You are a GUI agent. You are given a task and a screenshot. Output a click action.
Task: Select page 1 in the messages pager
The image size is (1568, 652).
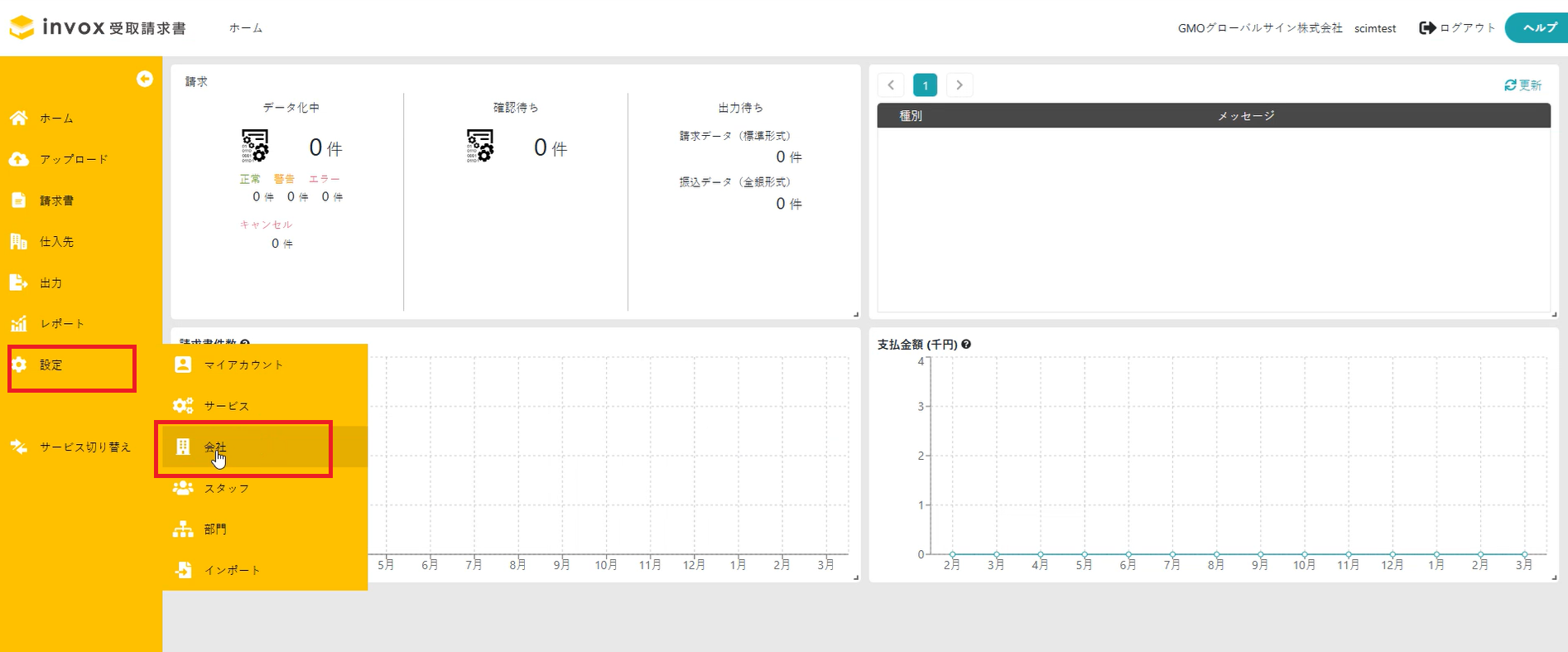[x=925, y=85]
